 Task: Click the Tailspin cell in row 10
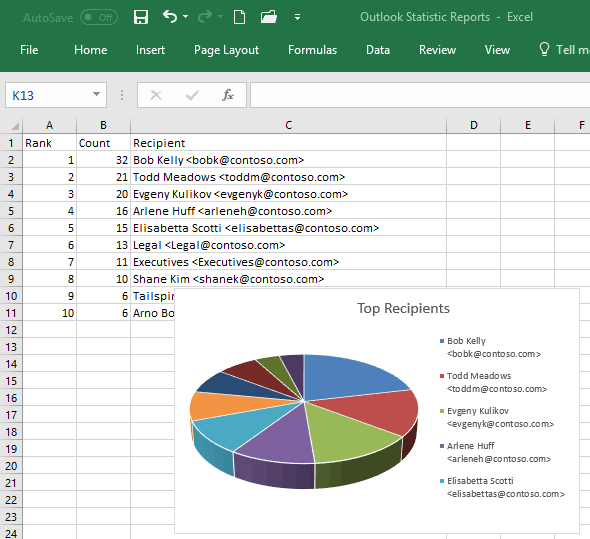point(152,296)
